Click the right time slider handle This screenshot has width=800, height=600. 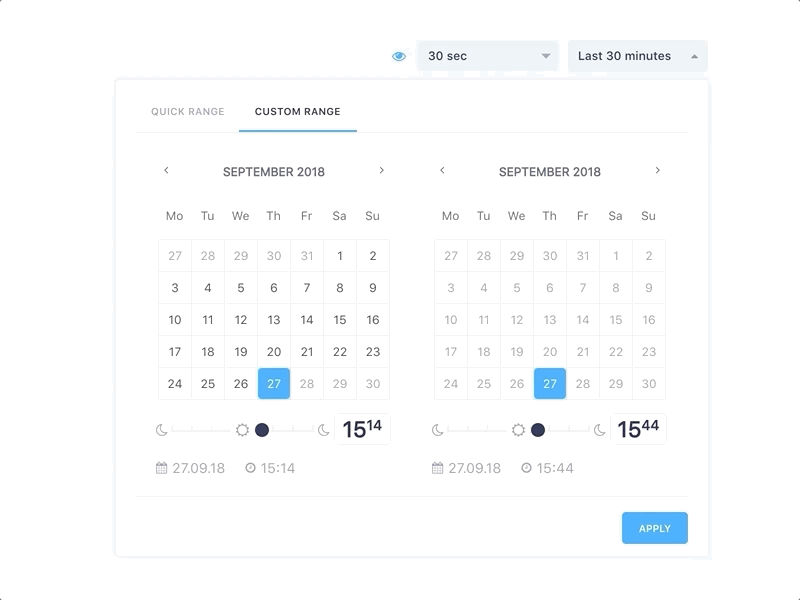coord(538,430)
